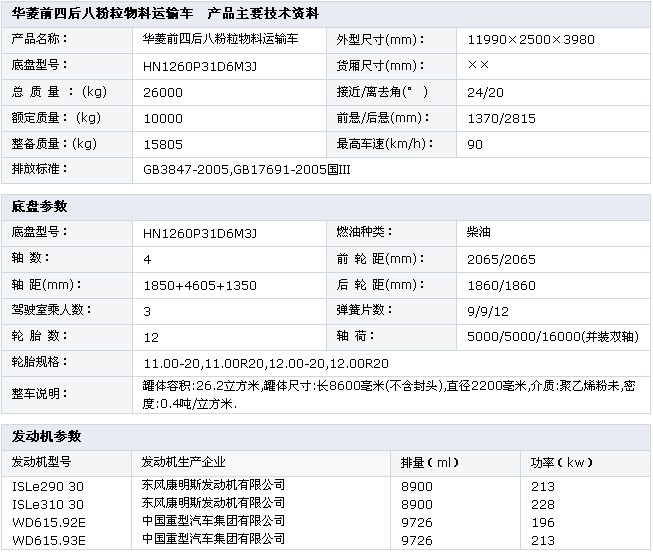The image size is (653, 553).
Task: Click the 接近/离去角 value 24/20
Action: click(x=485, y=92)
